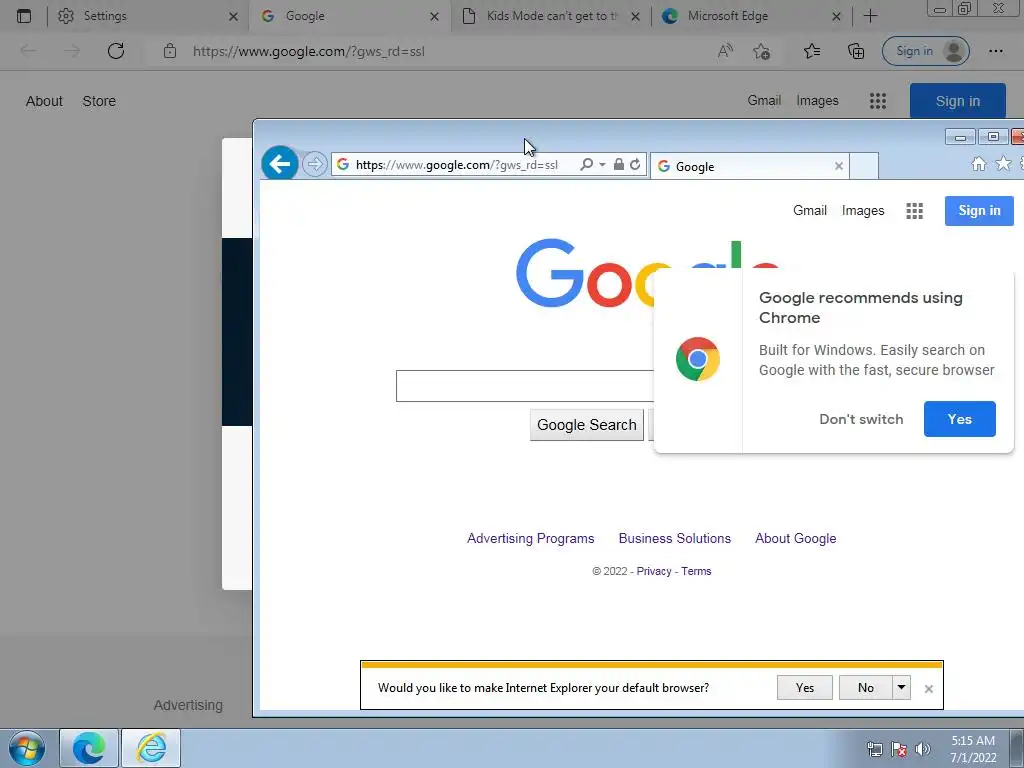
Task: Close the Kids Mode tab in Edge
Action: point(635,16)
